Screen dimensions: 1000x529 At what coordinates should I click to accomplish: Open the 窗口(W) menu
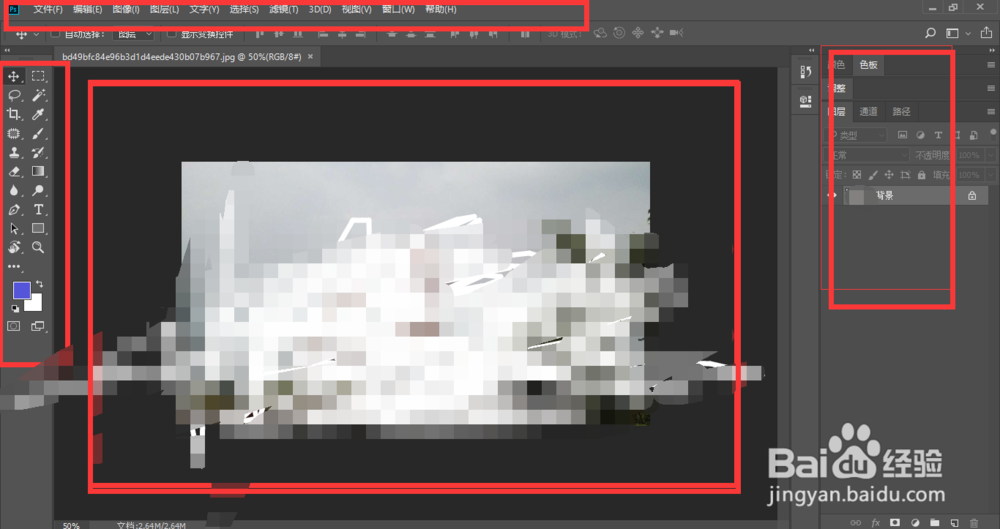coord(398,10)
